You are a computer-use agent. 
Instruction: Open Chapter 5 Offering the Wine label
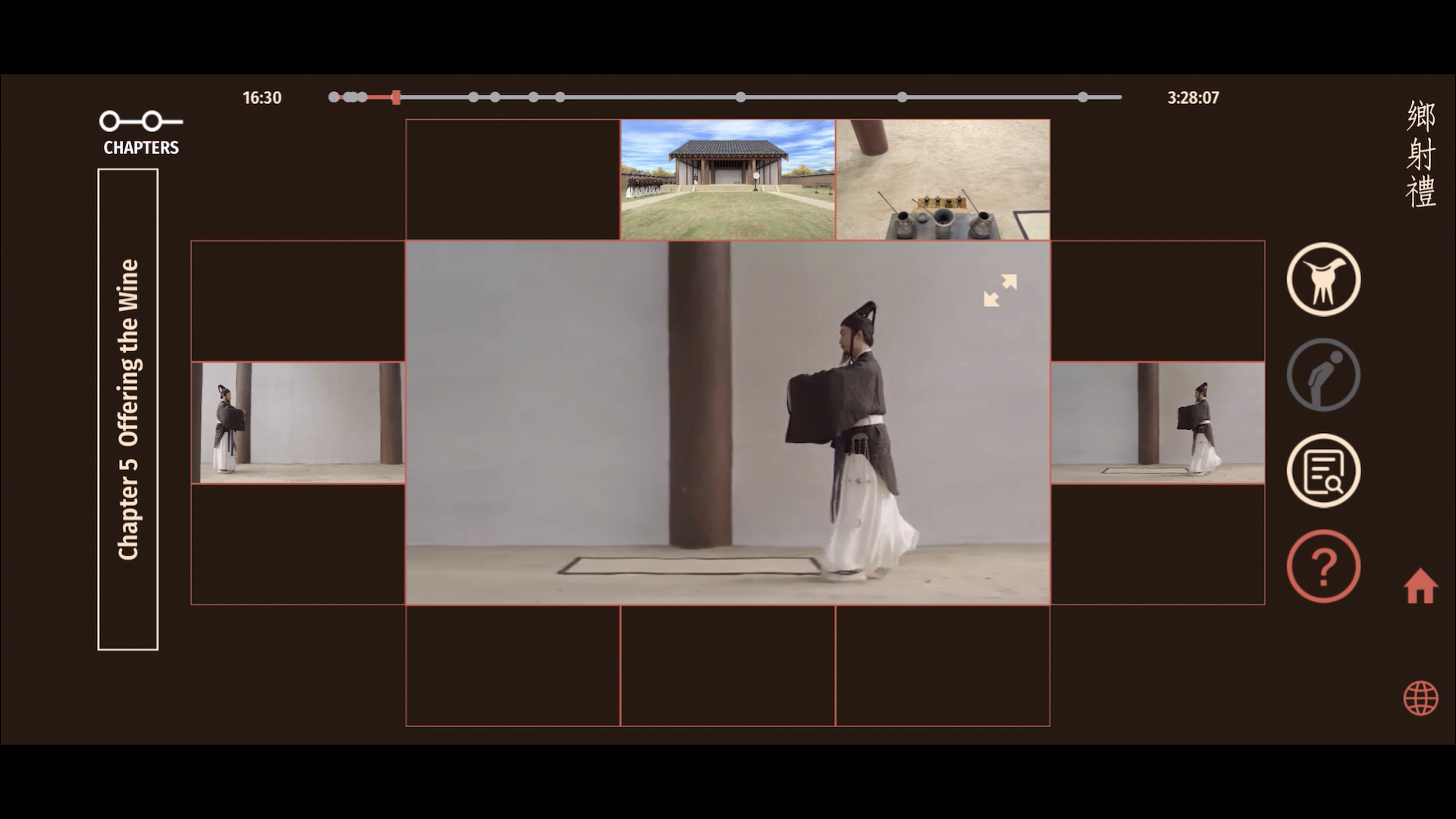[x=128, y=409]
